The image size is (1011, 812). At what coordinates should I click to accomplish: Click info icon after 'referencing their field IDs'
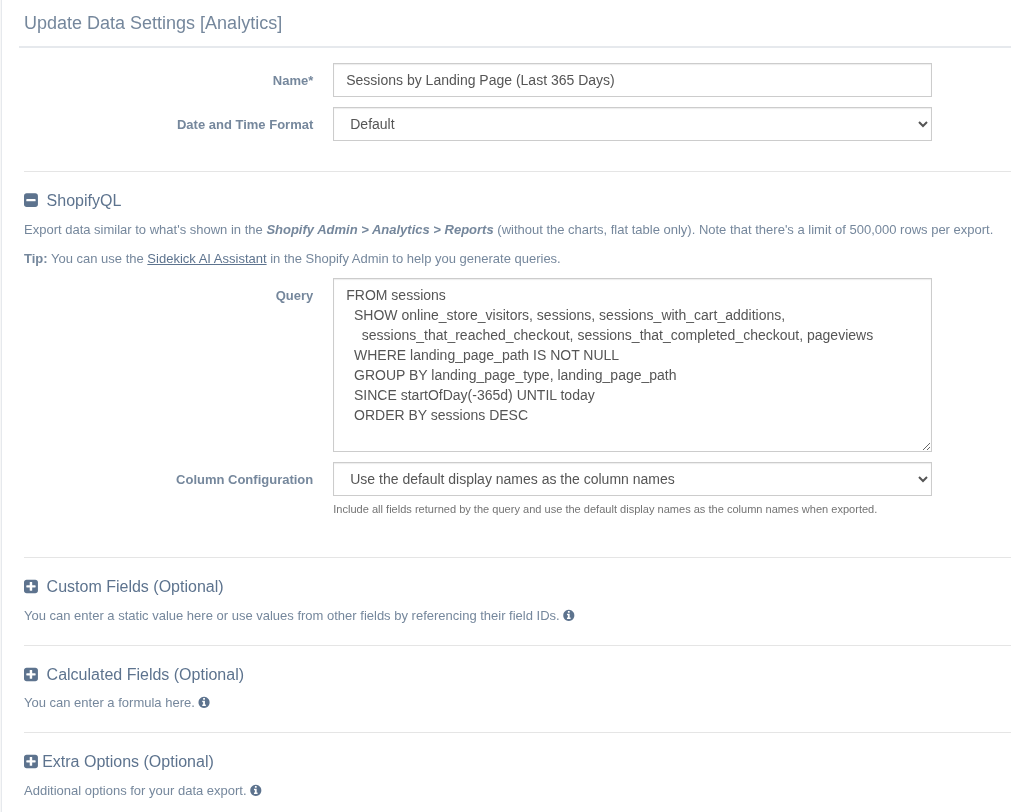(569, 616)
